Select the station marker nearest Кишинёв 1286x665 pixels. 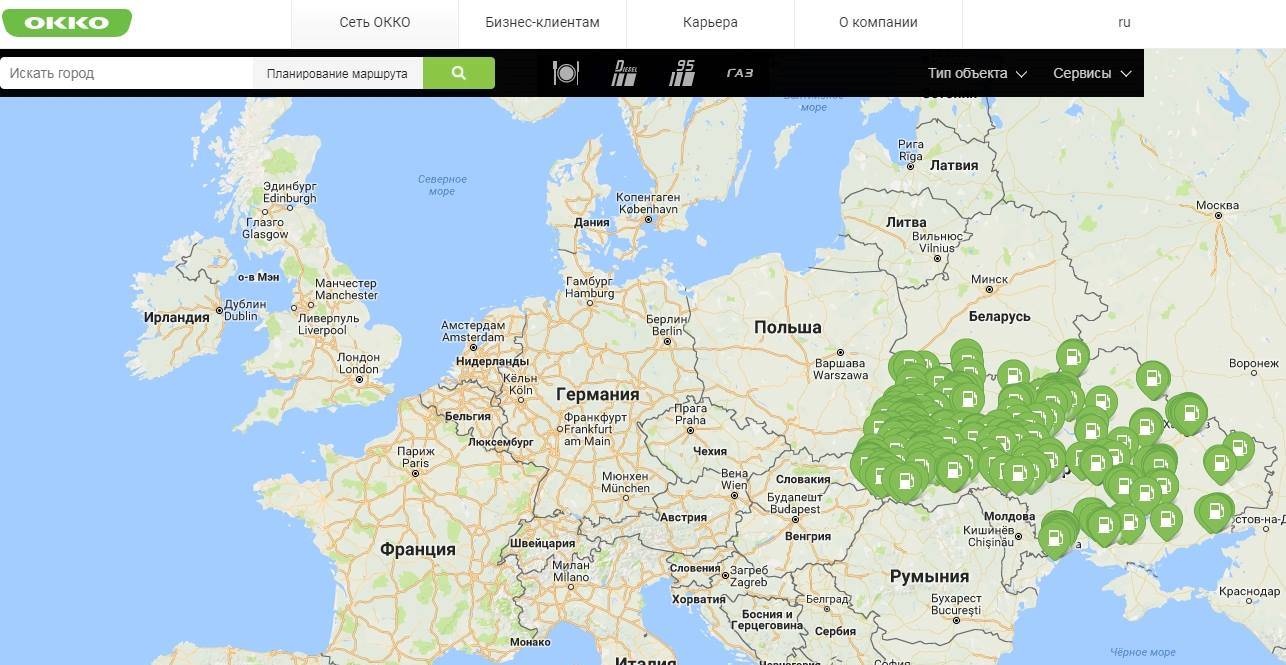(x=1055, y=537)
